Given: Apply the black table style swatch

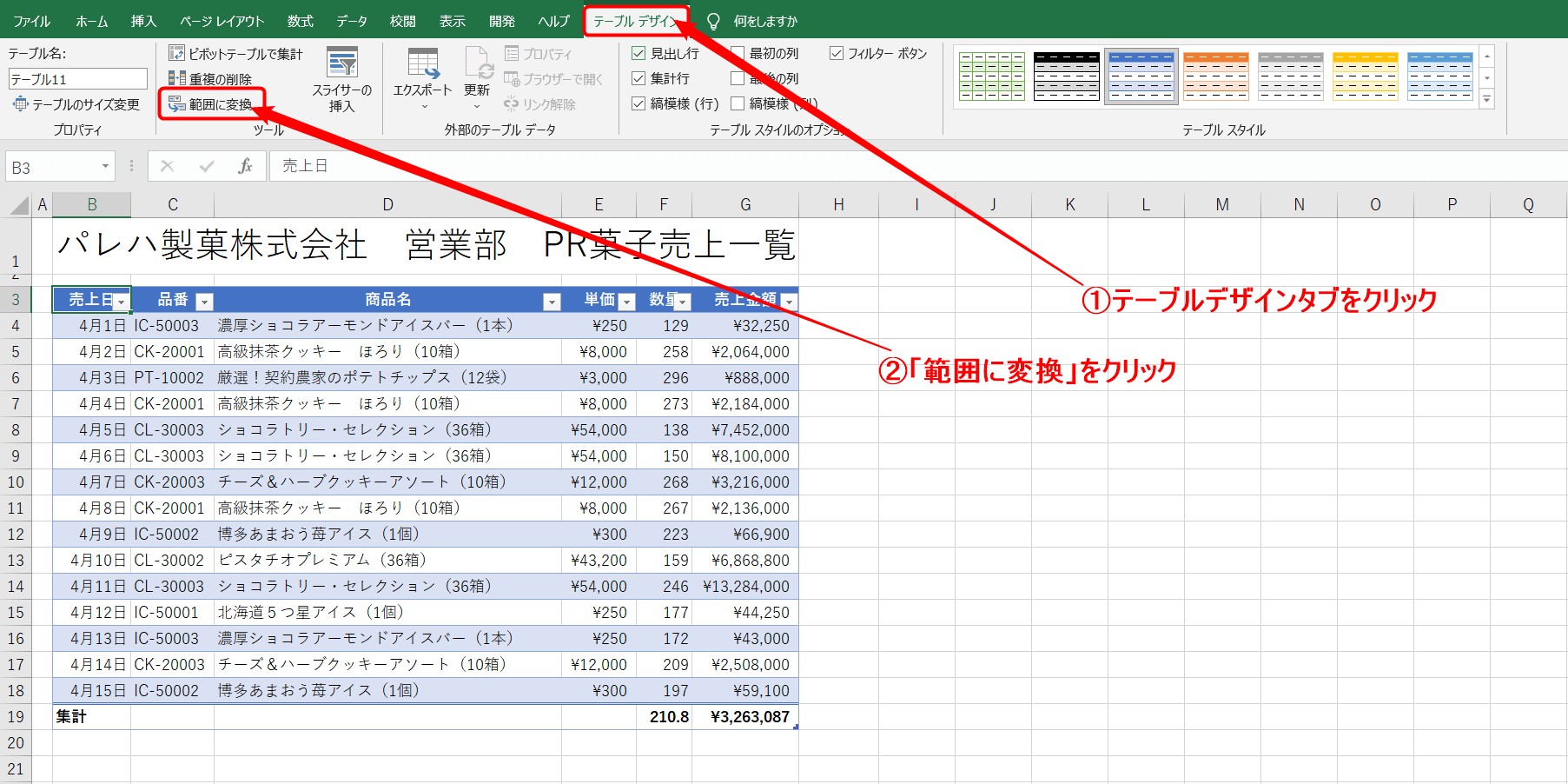Looking at the screenshot, I should 1067,76.
